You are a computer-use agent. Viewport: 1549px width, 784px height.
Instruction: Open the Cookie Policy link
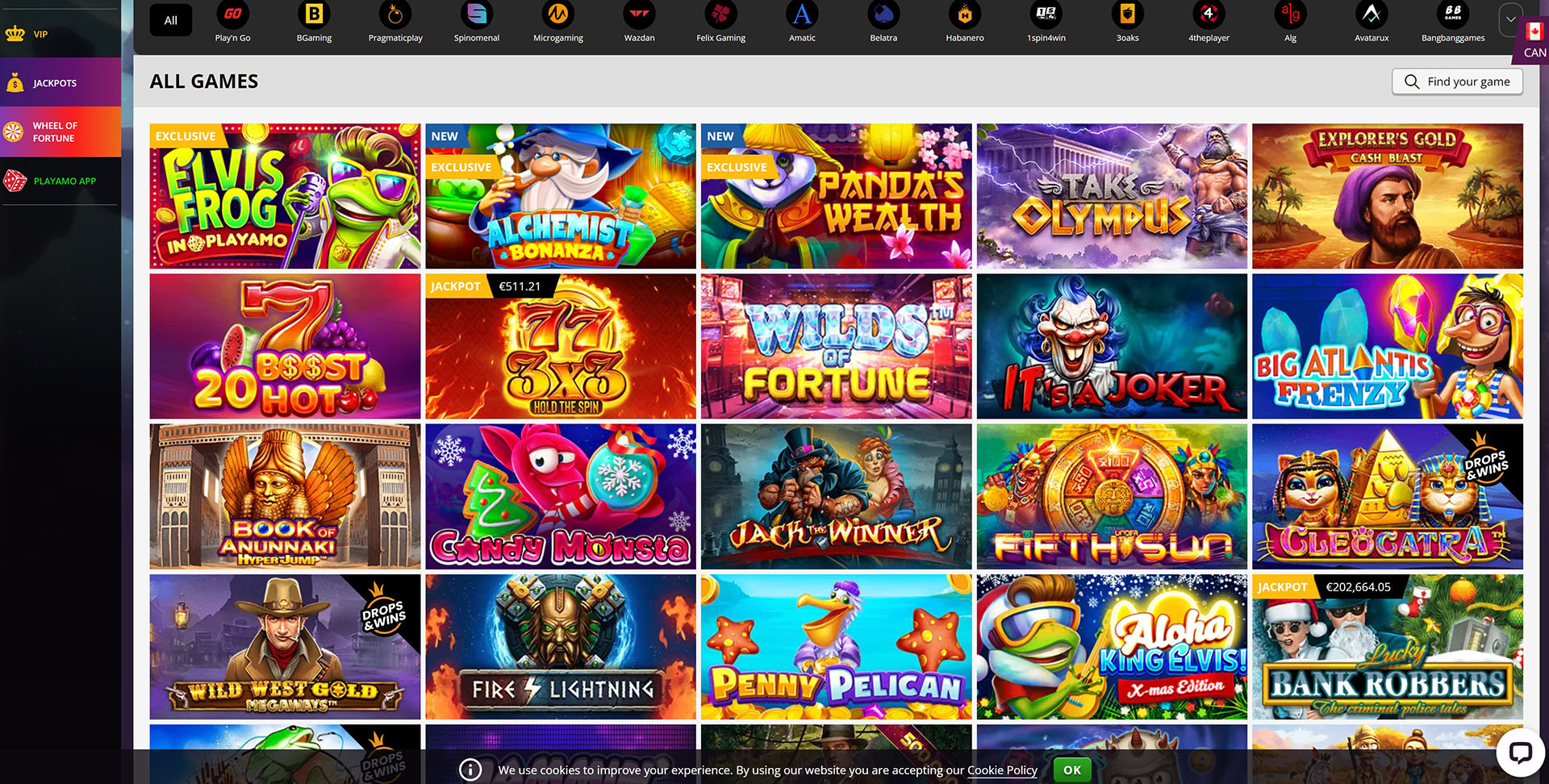[x=1002, y=770]
